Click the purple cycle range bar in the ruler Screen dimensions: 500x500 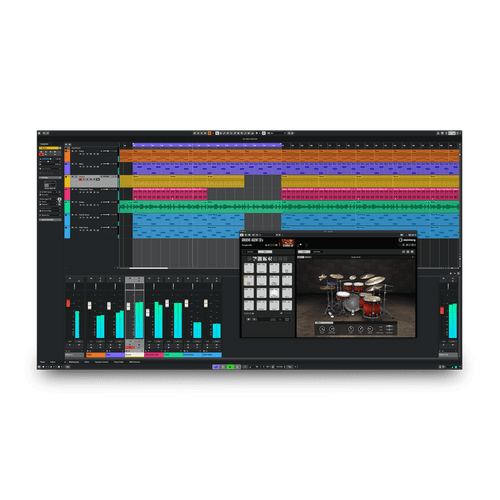pyautogui.click(x=207, y=145)
